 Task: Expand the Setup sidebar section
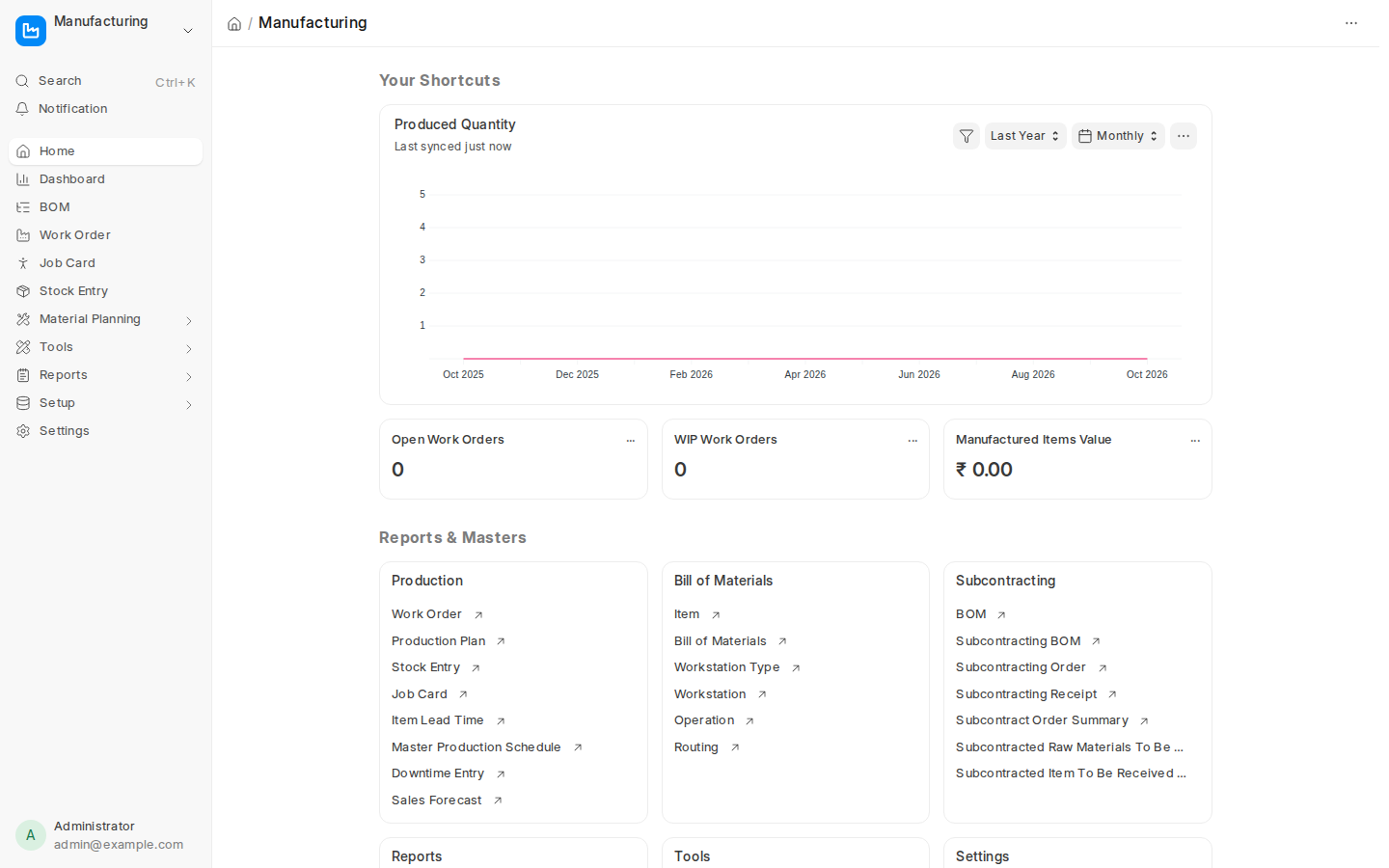(189, 404)
